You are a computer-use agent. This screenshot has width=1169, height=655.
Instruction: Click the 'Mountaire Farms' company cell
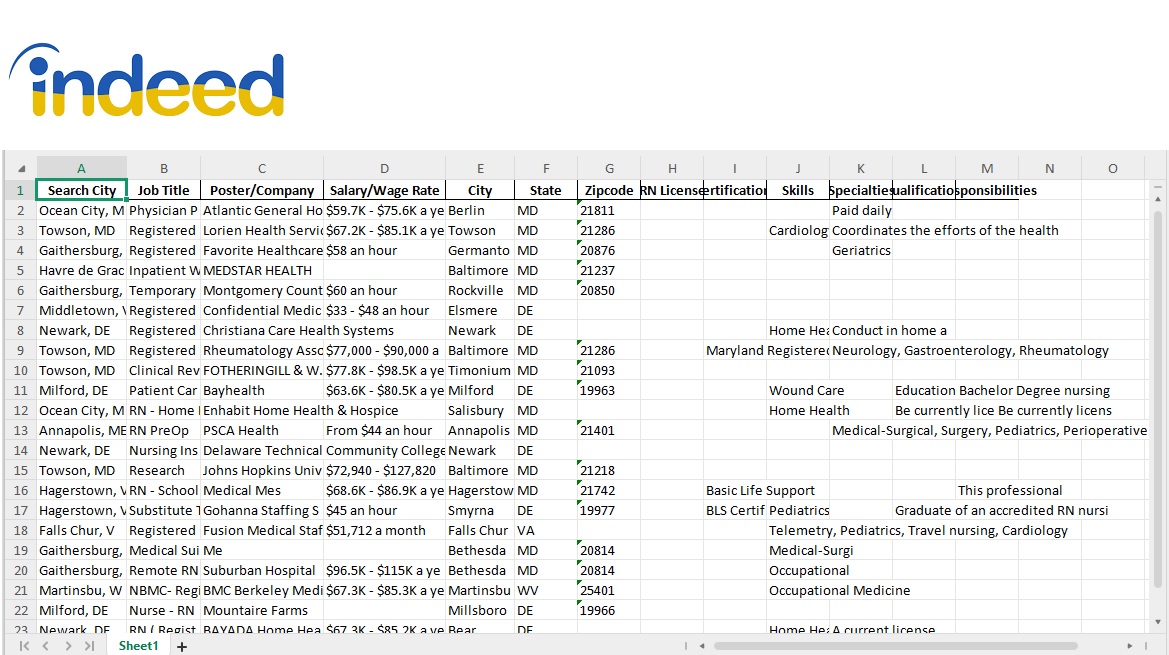(262, 611)
